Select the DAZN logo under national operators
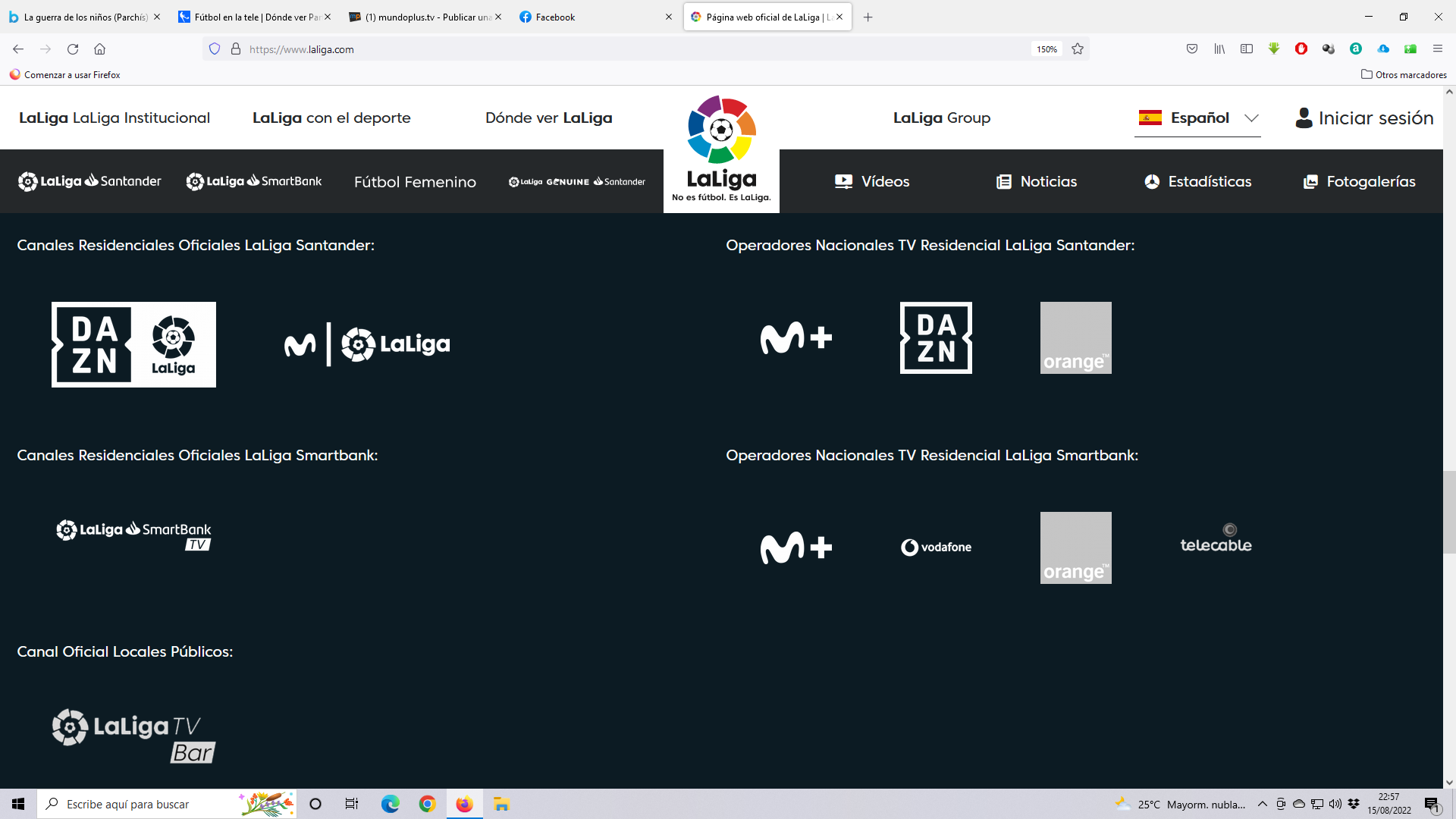 [x=936, y=337]
